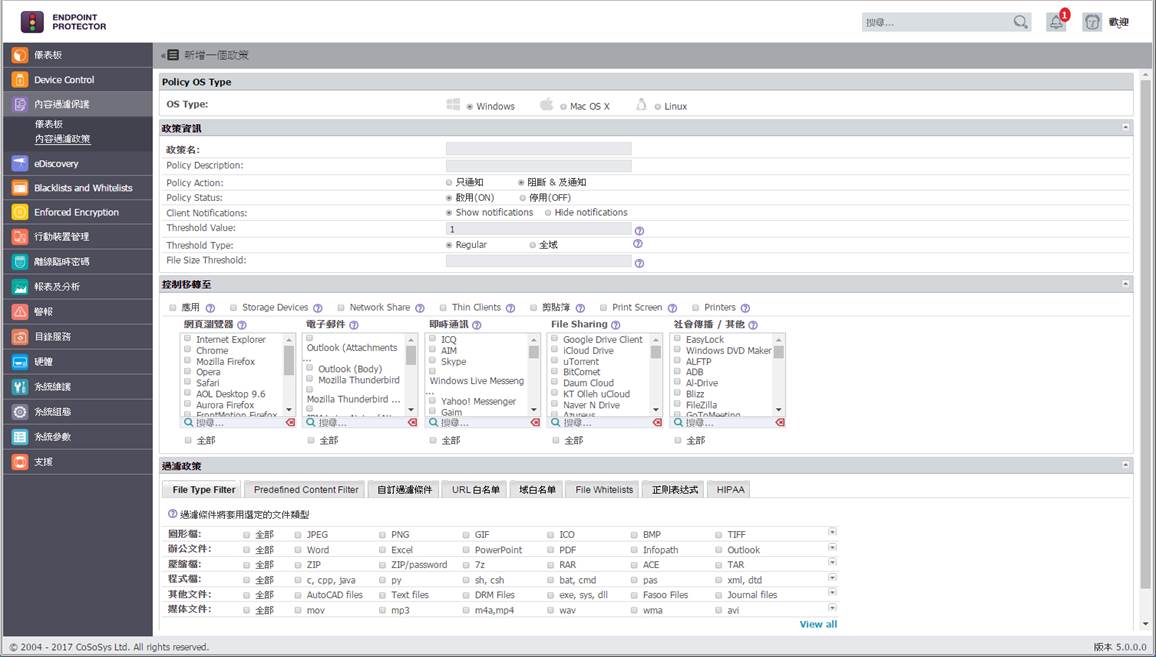Screen dimensions: 1156x657
Task: Click the 支援 support sidebar icon
Action: (x=20, y=462)
